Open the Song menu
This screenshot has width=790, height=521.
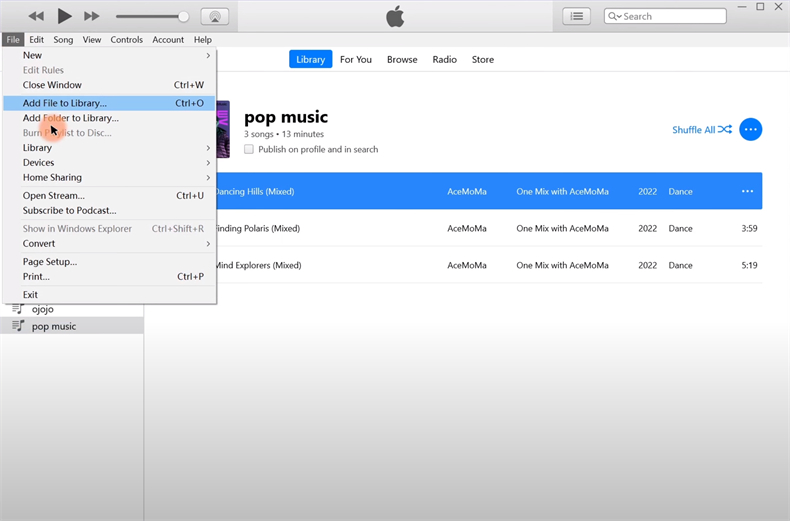[x=63, y=39]
